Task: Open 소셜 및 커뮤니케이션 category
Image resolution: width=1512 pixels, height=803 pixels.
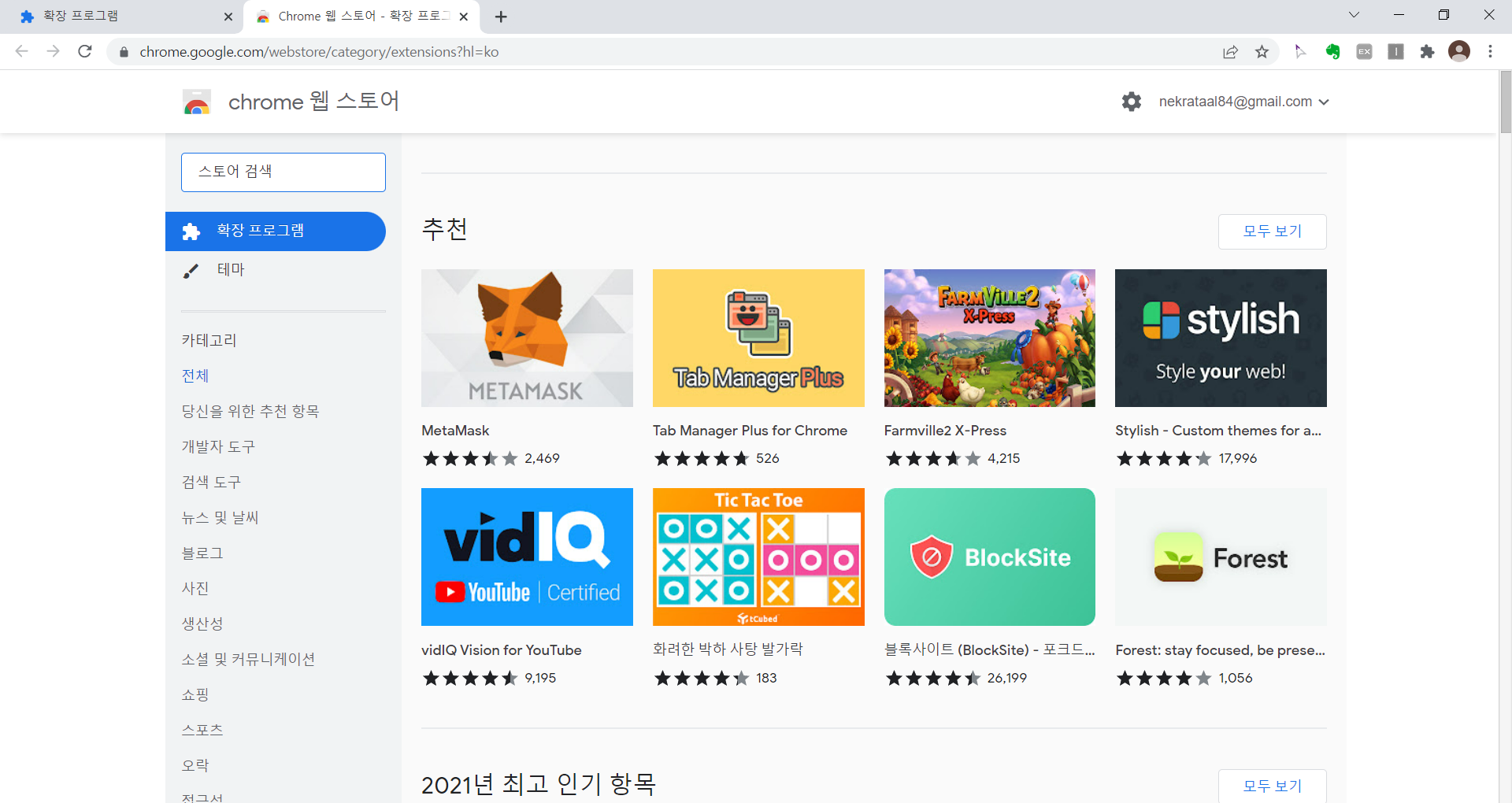Action: 248,660
